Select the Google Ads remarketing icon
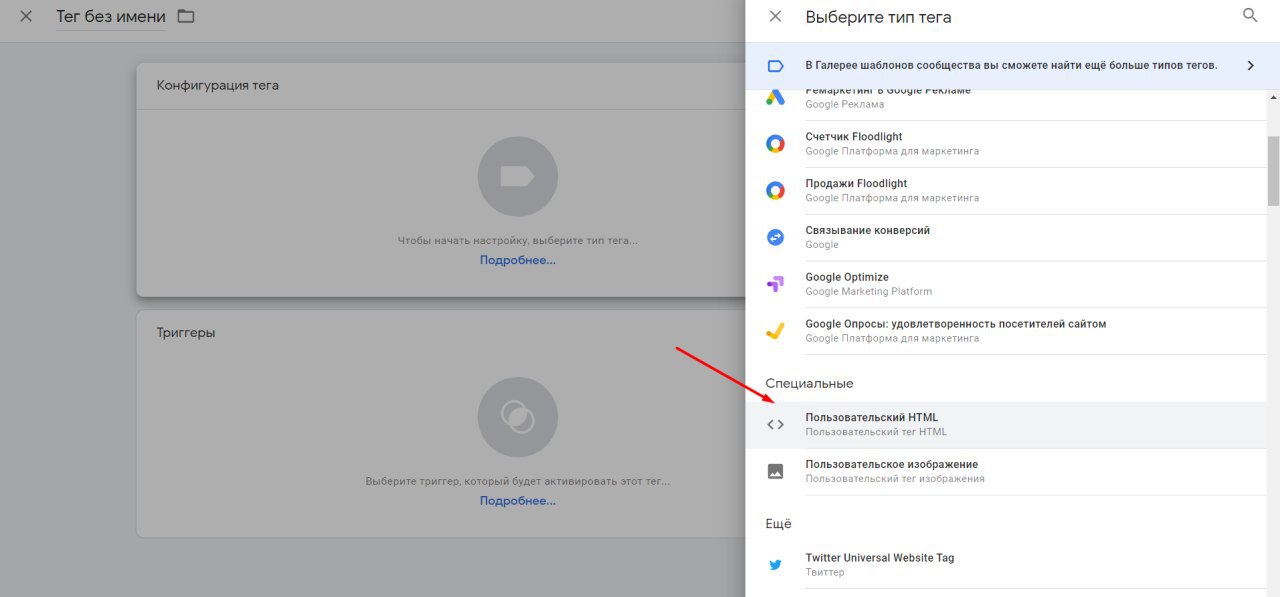 click(775, 97)
